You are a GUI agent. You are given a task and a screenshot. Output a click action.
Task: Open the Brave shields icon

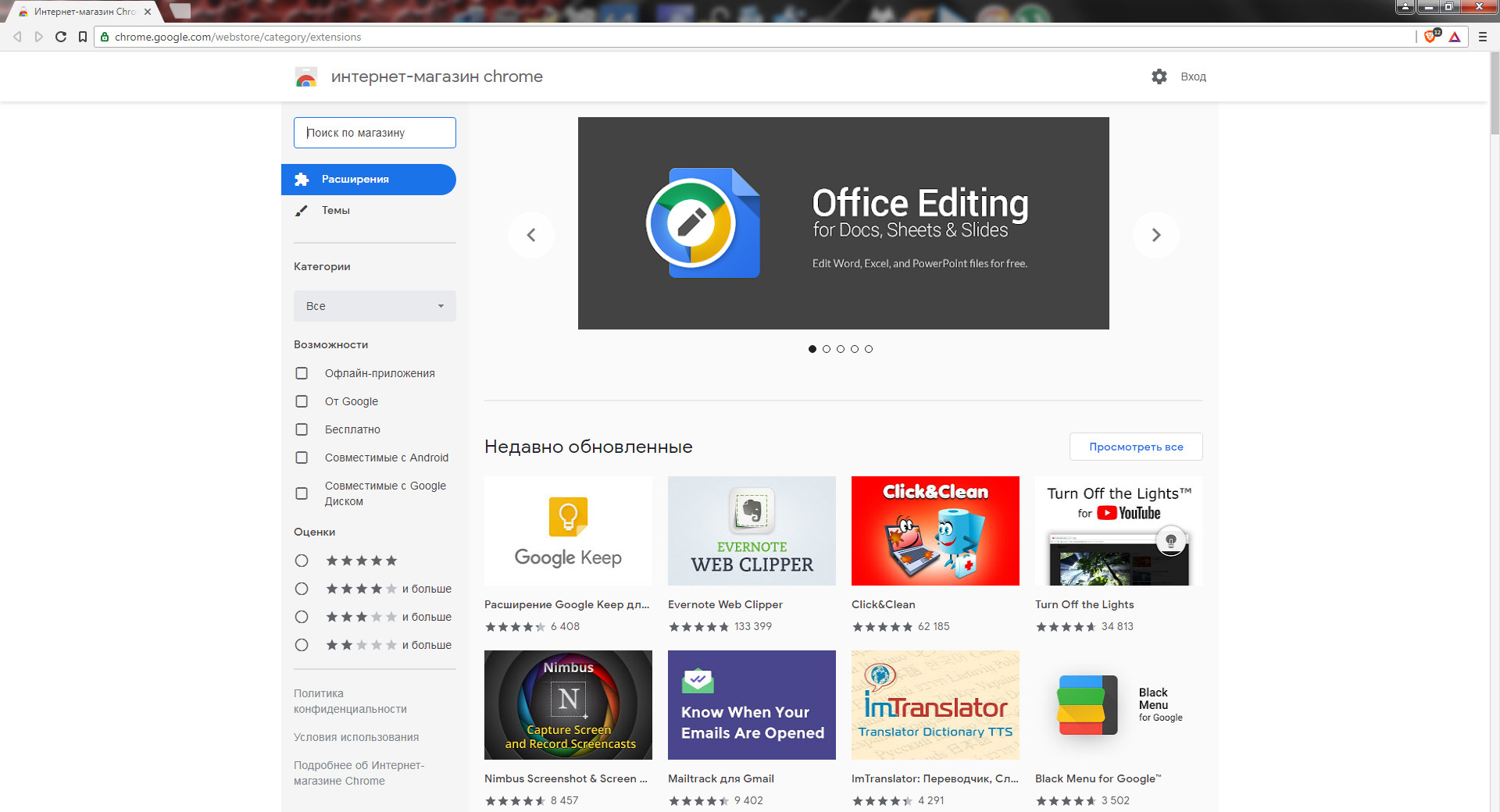click(1431, 37)
